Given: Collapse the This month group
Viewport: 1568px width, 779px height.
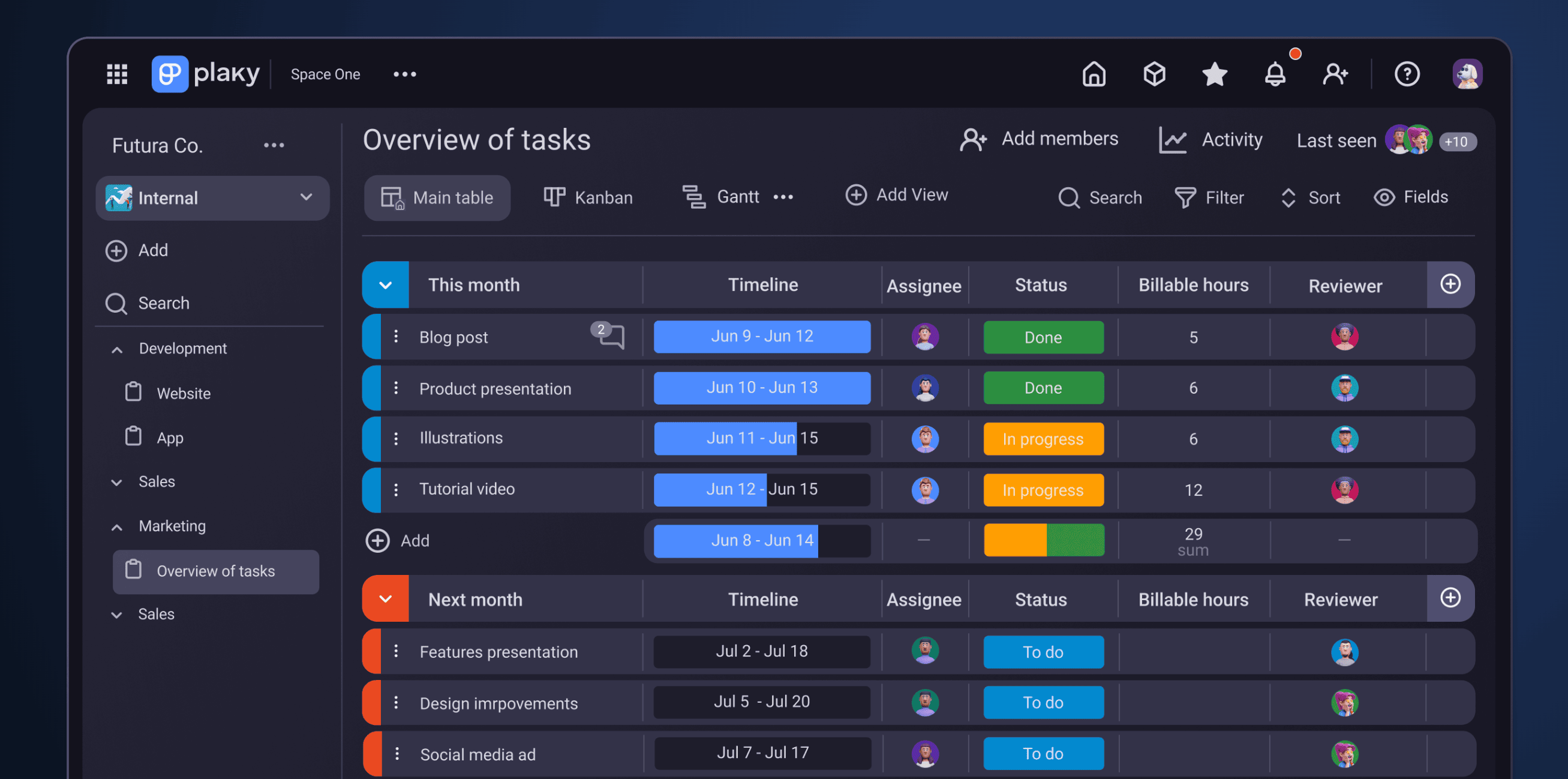Looking at the screenshot, I should click(385, 284).
